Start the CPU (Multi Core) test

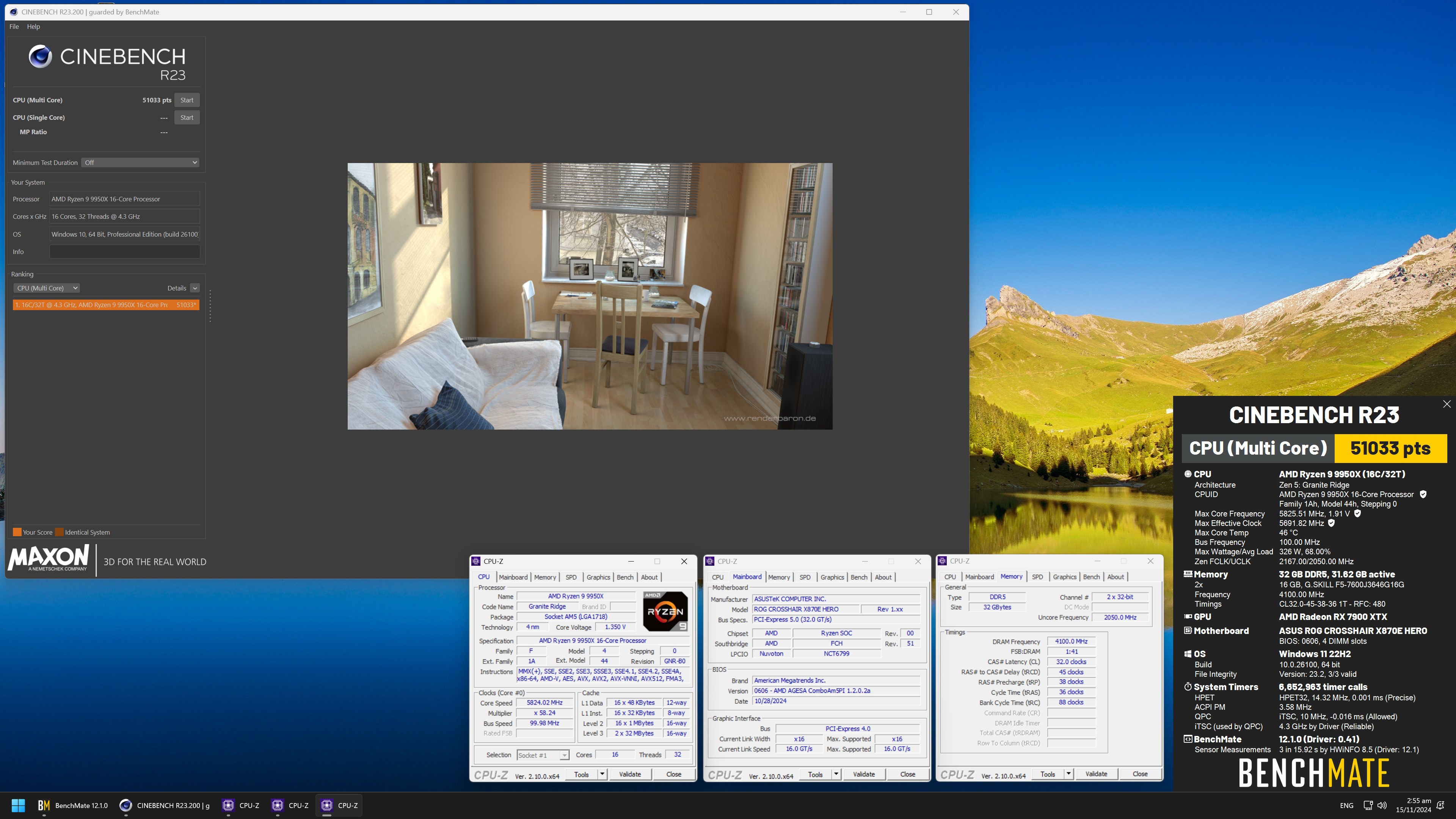point(187,100)
